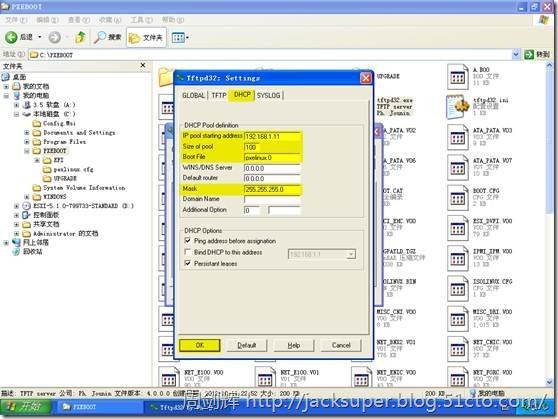Click the Domain Name field

[x=272, y=199]
